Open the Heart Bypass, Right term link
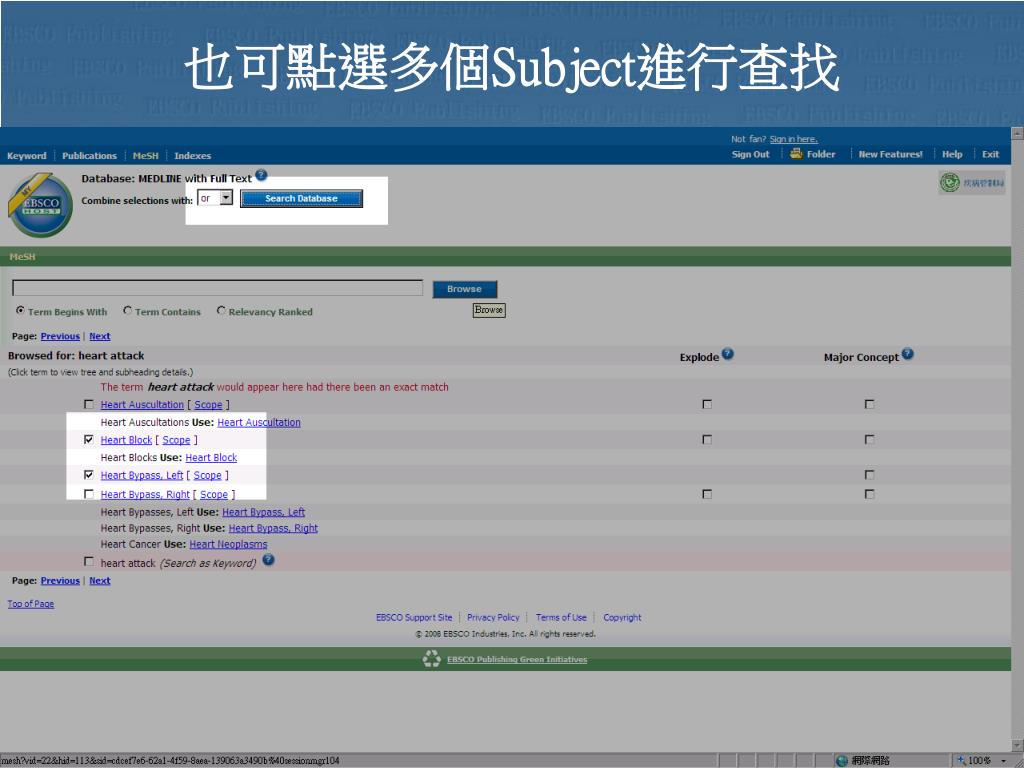 (145, 495)
